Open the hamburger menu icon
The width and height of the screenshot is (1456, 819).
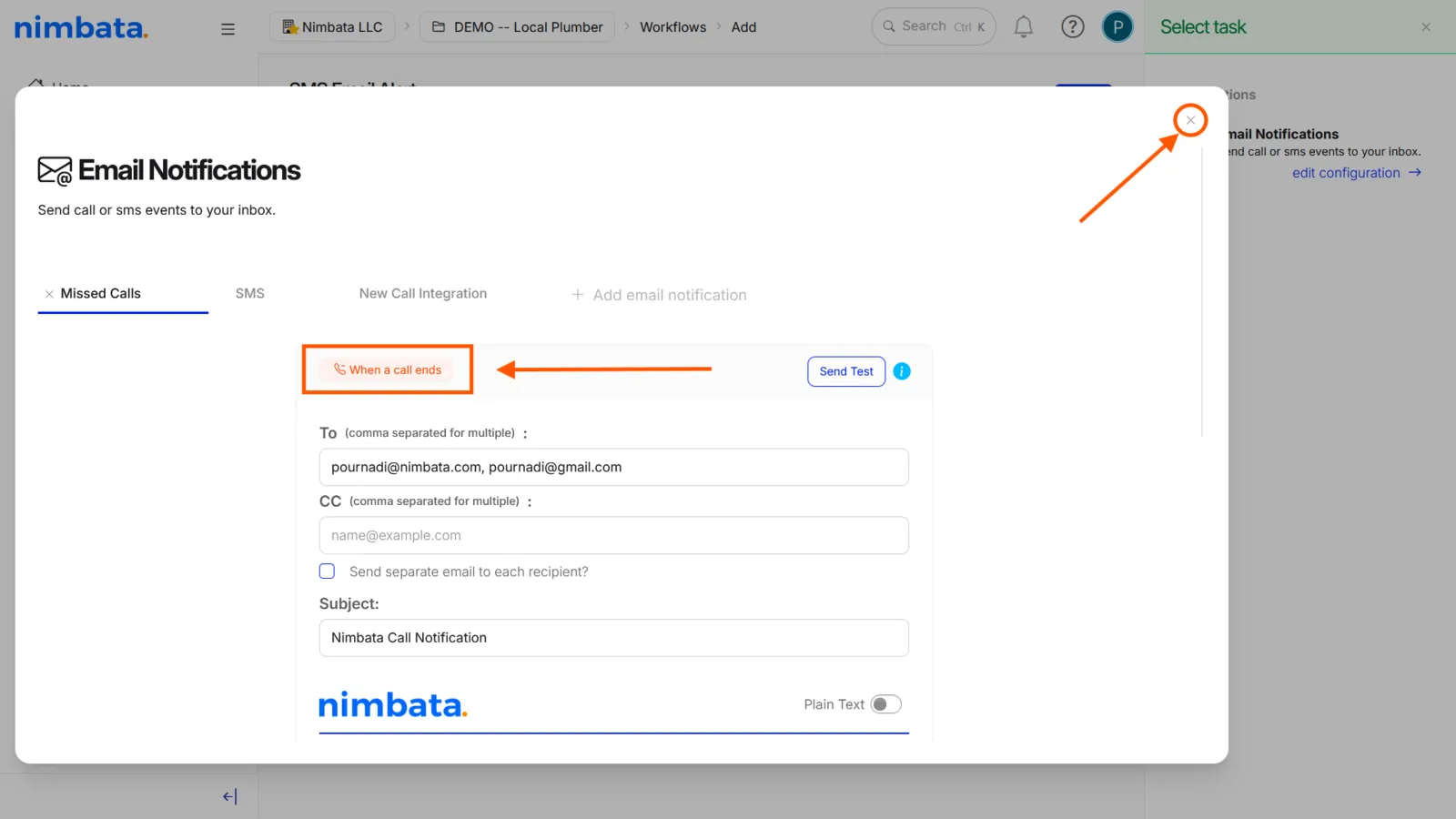[x=227, y=28]
